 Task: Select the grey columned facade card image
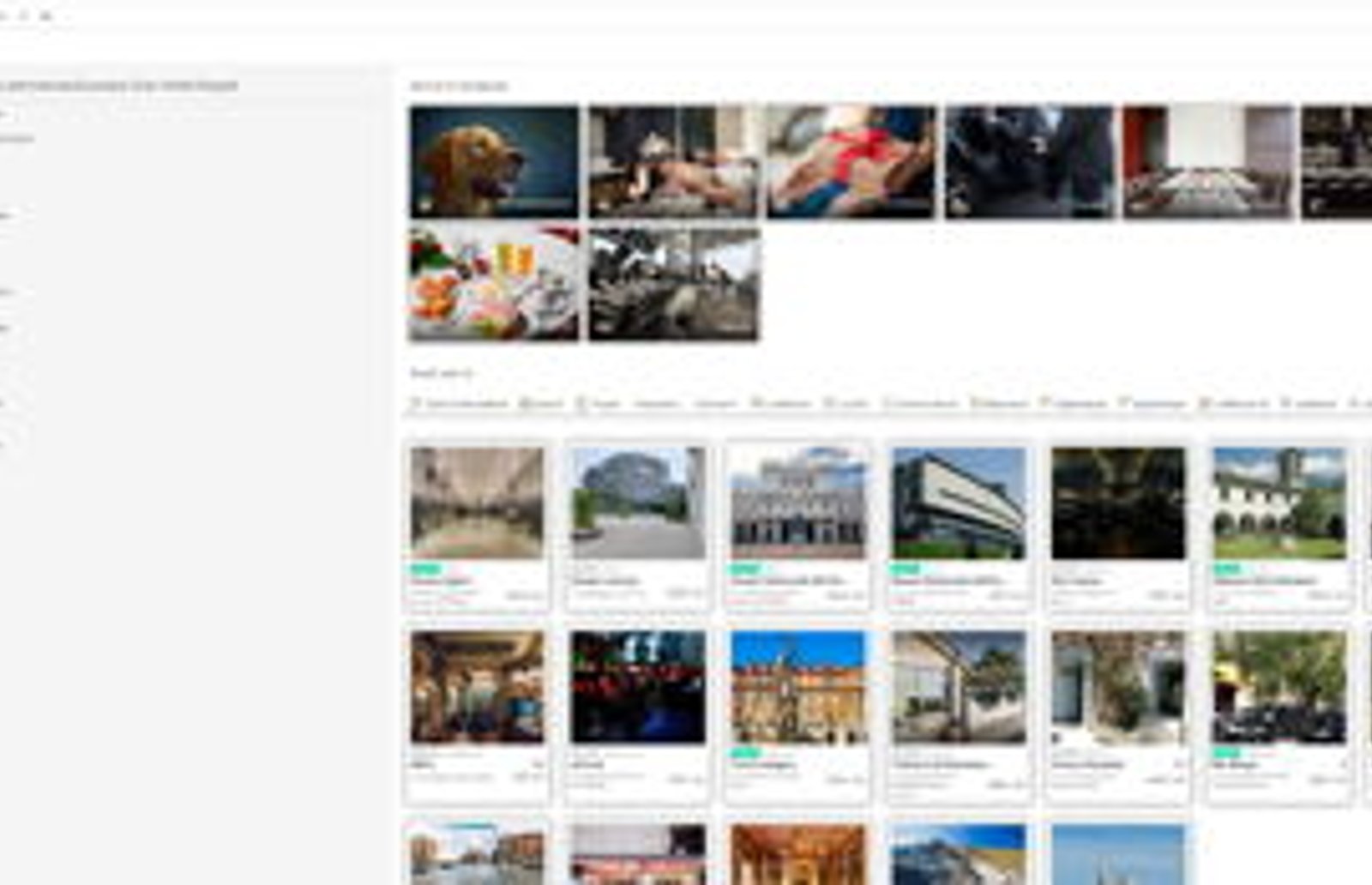tap(798, 503)
